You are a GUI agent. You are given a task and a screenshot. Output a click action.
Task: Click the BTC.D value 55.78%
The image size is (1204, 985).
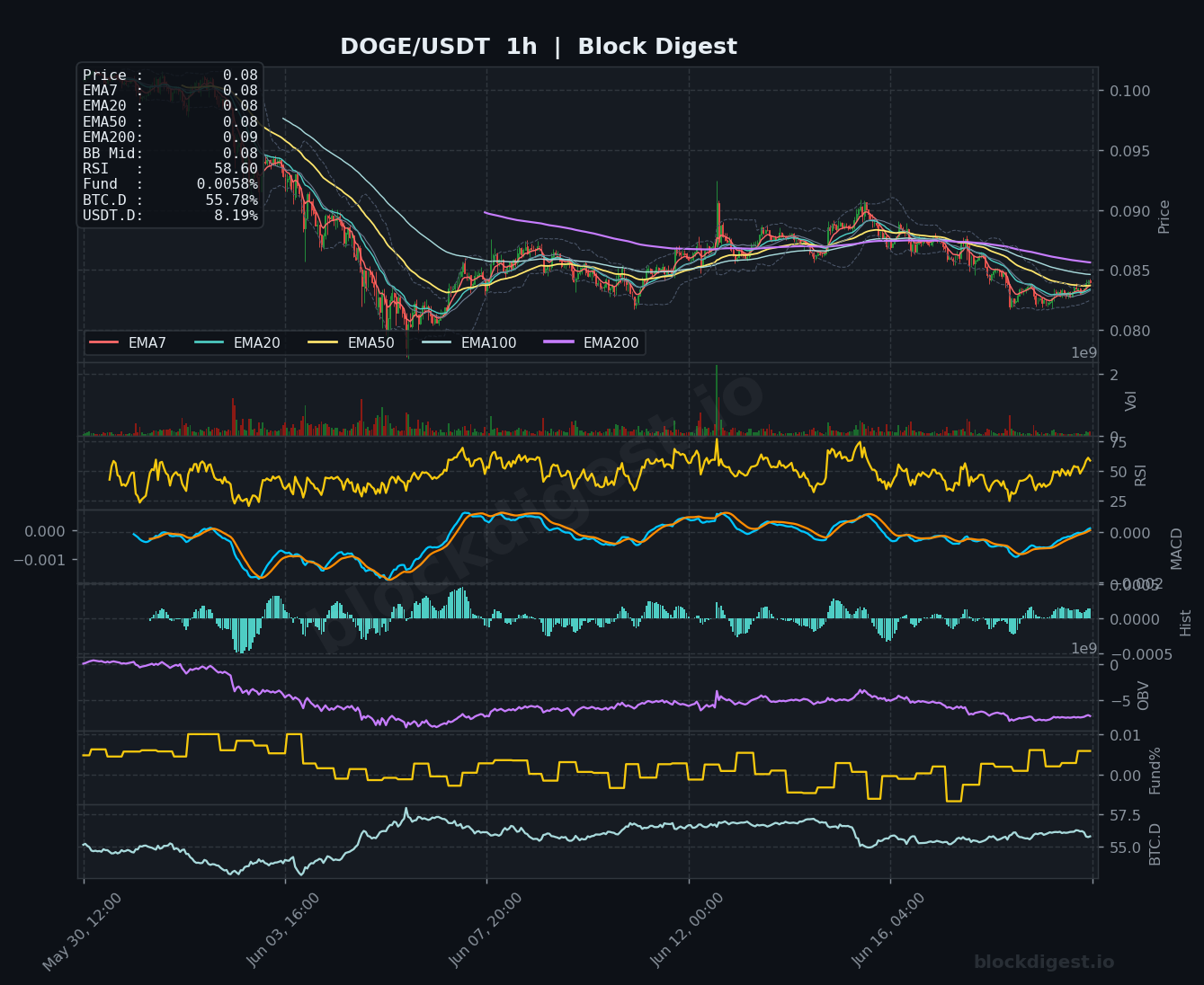[x=231, y=200]
